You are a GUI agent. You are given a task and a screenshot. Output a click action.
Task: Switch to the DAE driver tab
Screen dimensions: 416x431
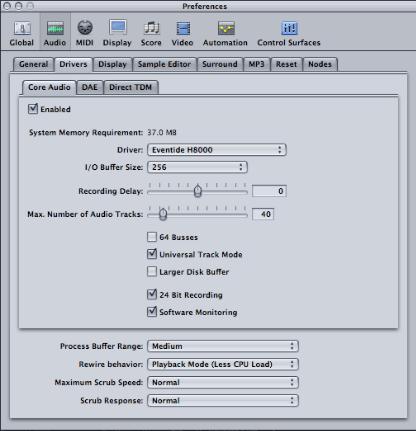click(x=90, y=87)
